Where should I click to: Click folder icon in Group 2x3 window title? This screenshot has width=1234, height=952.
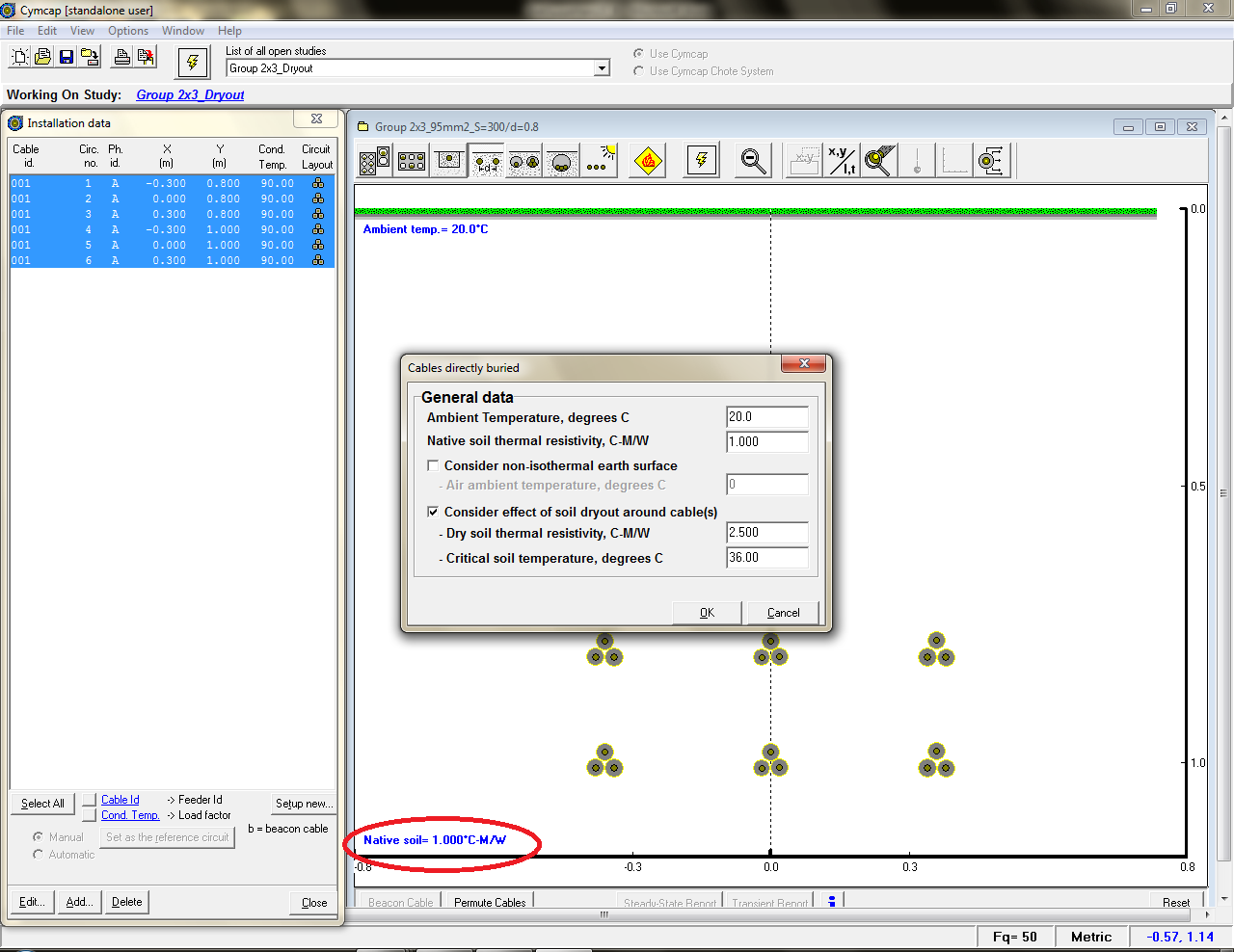(363, 126)
